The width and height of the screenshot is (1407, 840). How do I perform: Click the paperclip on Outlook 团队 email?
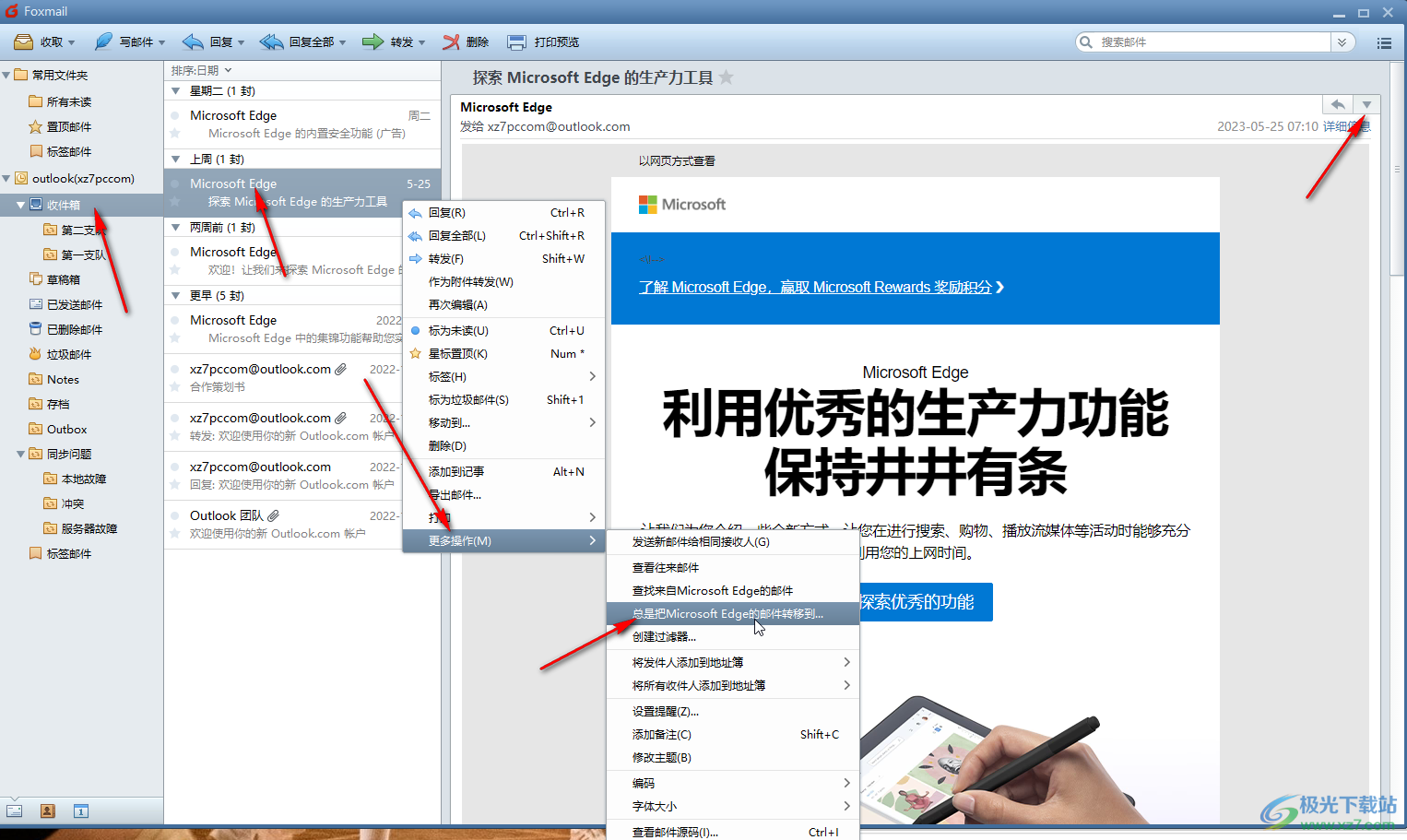coord(273,515)
